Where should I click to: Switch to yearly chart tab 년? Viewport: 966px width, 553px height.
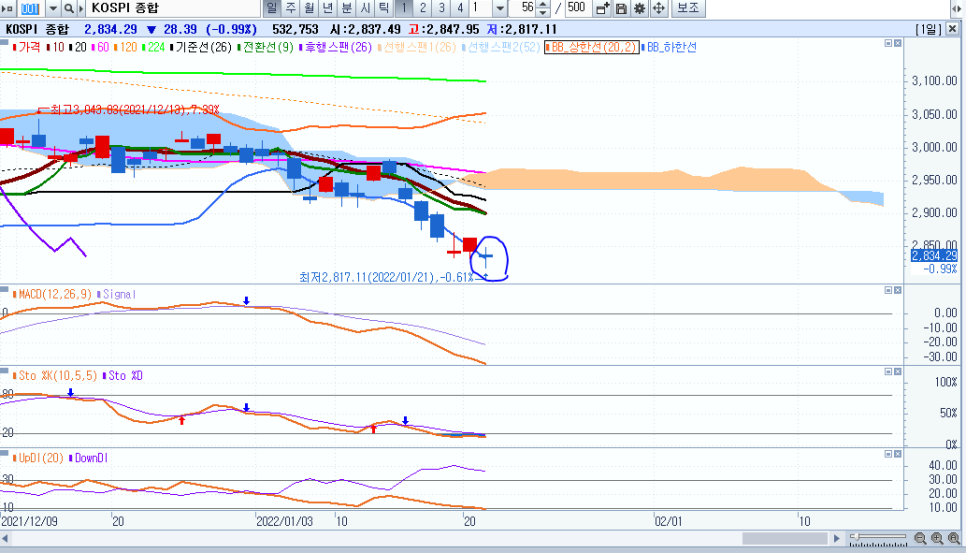[x=328, y=8]
